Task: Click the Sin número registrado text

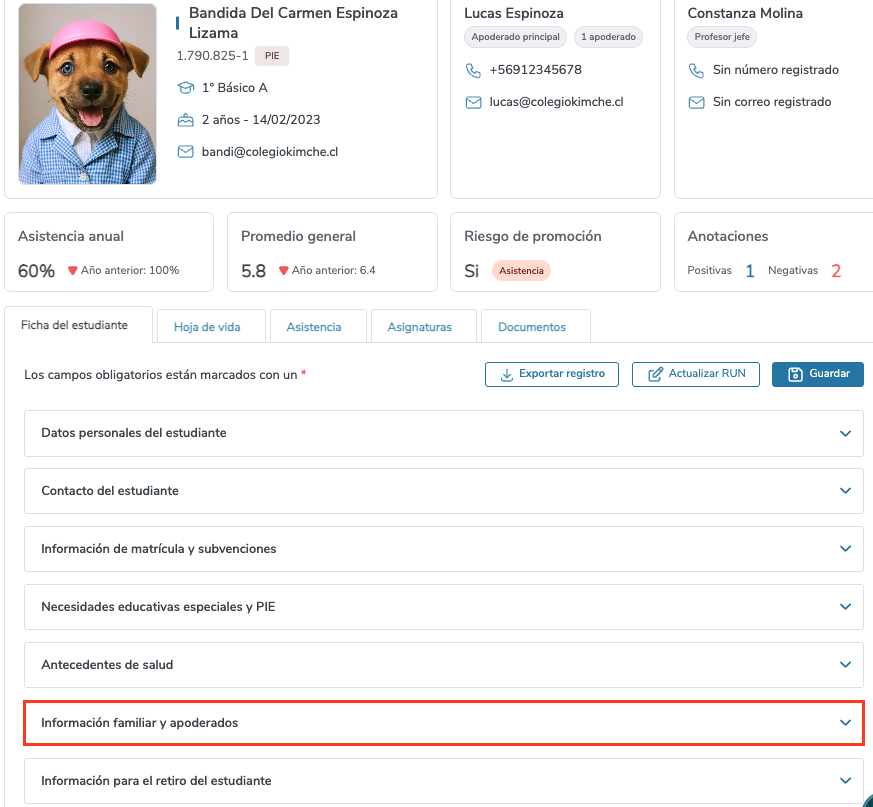Action: point(776,70)
